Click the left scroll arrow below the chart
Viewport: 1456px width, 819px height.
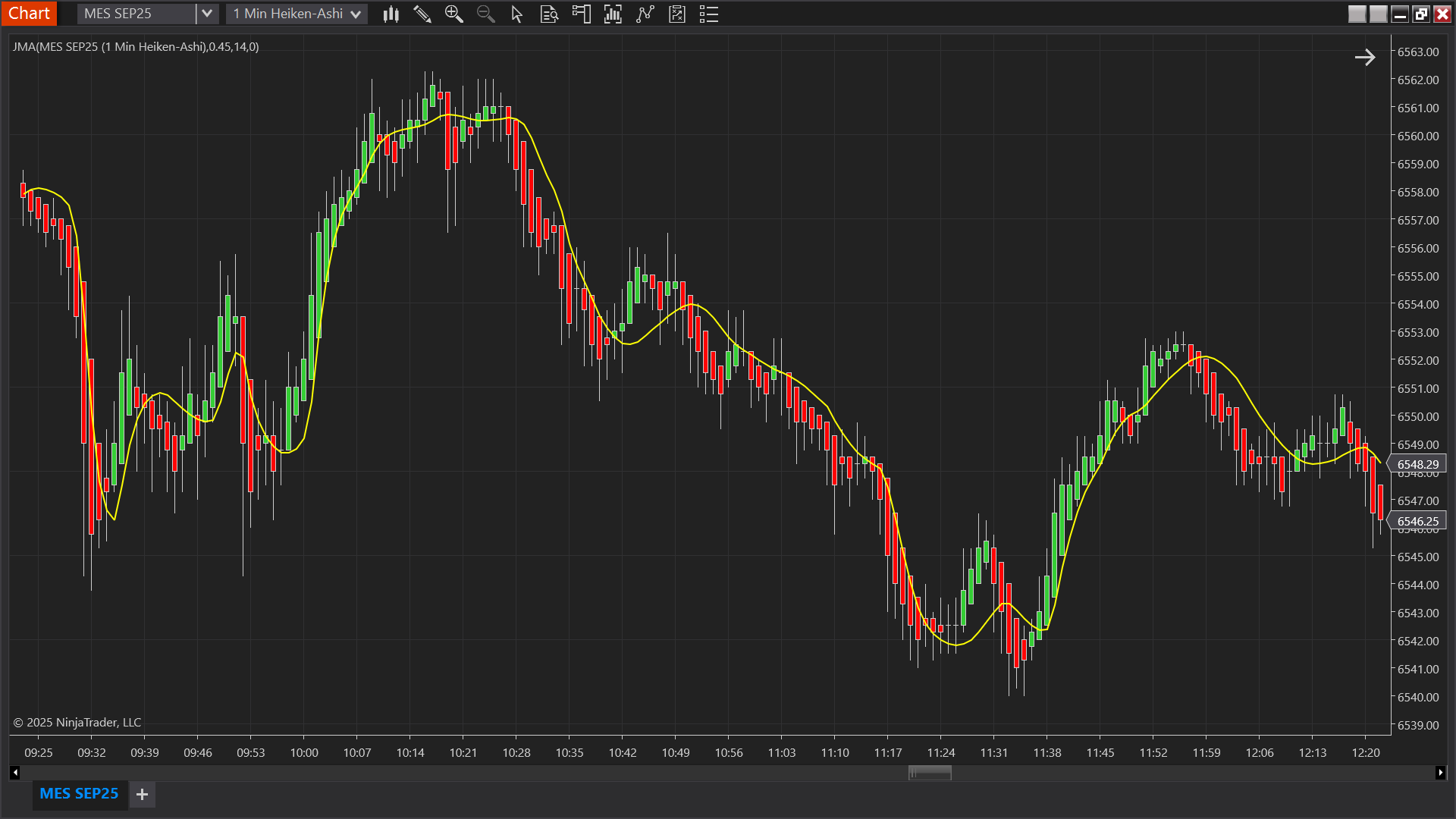click(x=15, y=772)
